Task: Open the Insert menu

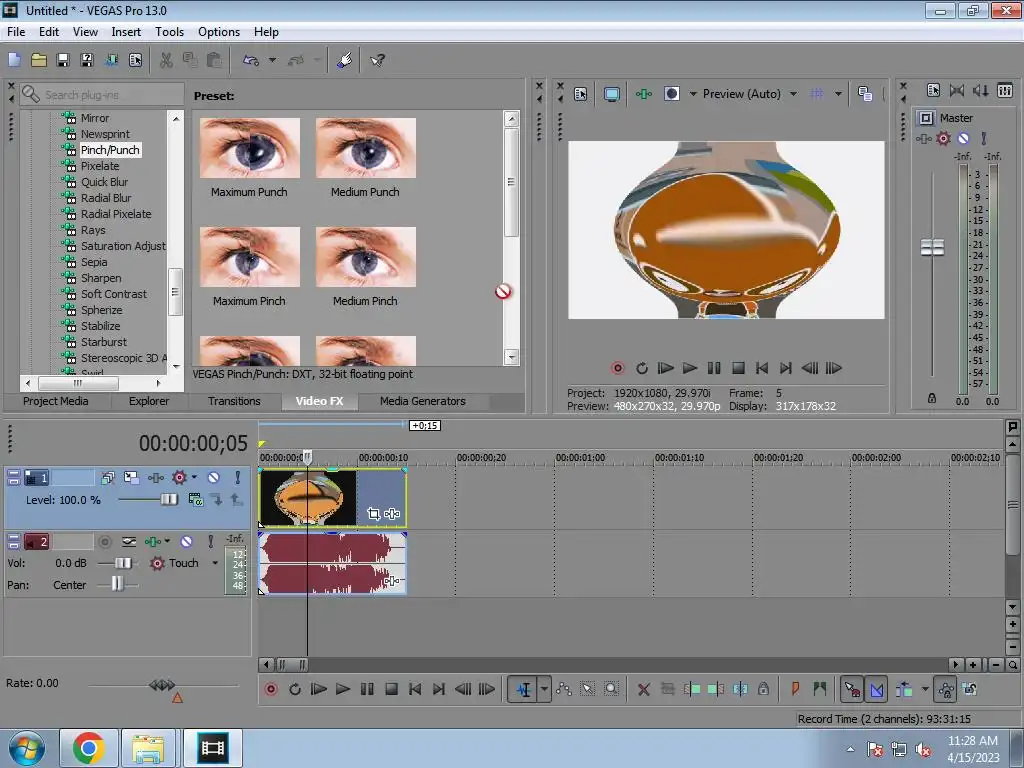Action: 126,32
